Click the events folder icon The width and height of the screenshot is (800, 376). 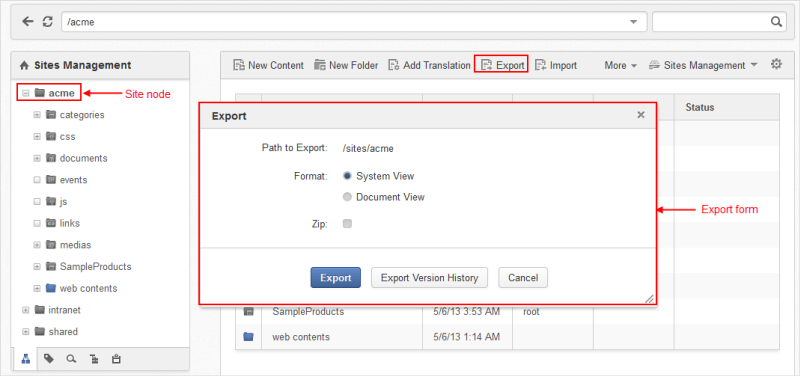(x=51, y=180)
